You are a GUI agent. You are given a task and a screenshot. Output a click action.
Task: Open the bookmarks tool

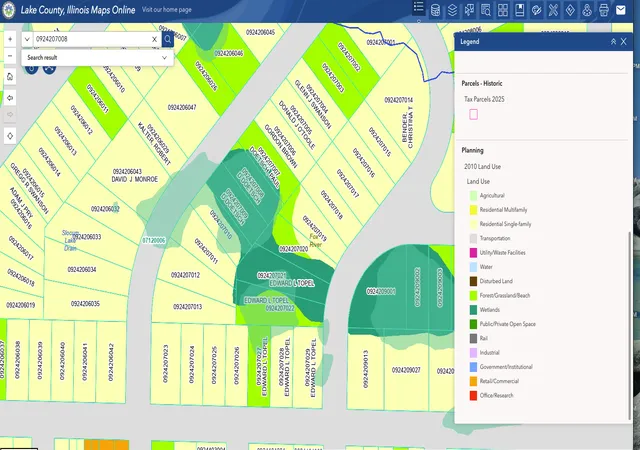click(x=520, y=10)
